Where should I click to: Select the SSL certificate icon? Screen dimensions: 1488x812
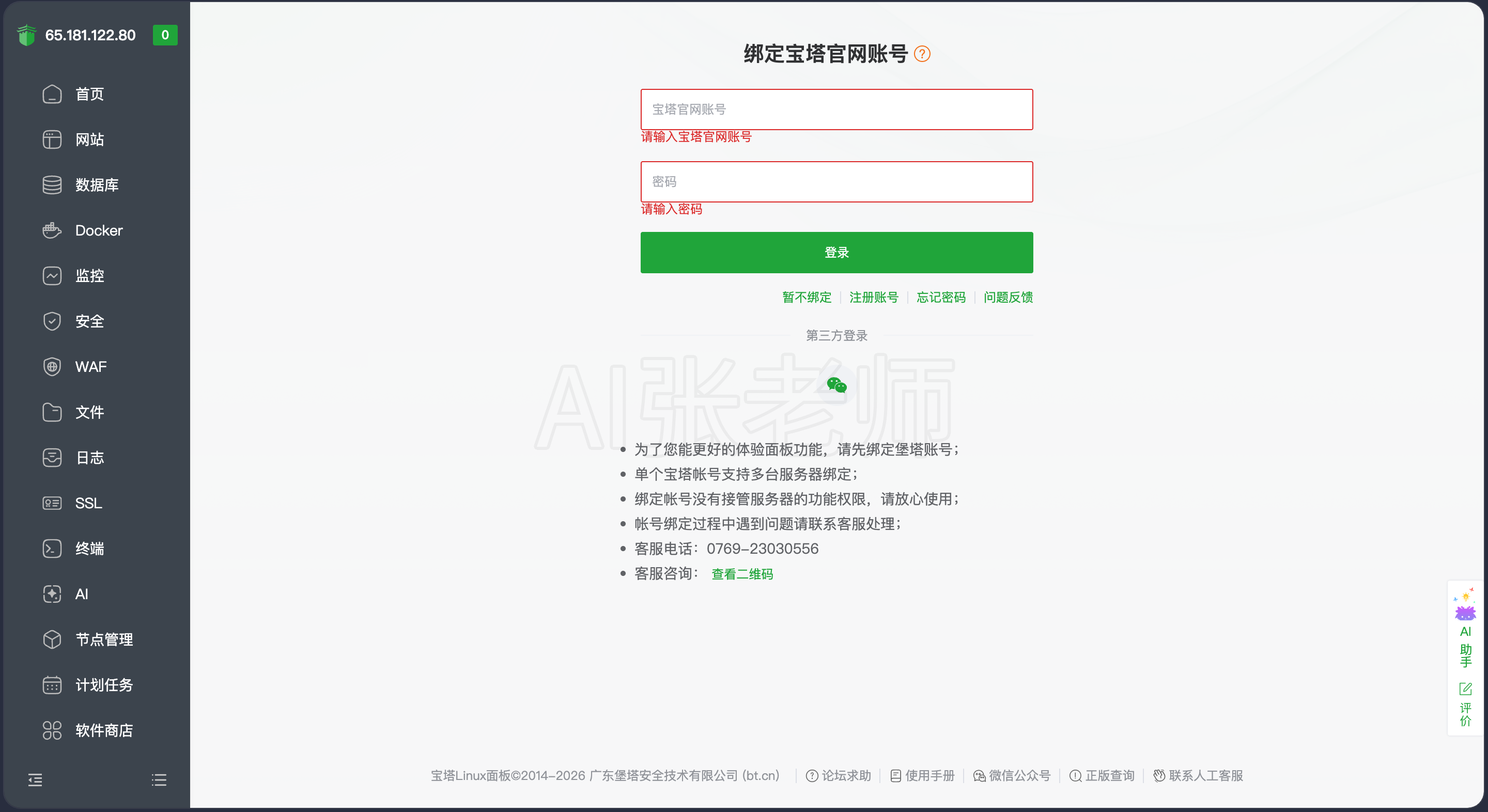pos(52,503)
